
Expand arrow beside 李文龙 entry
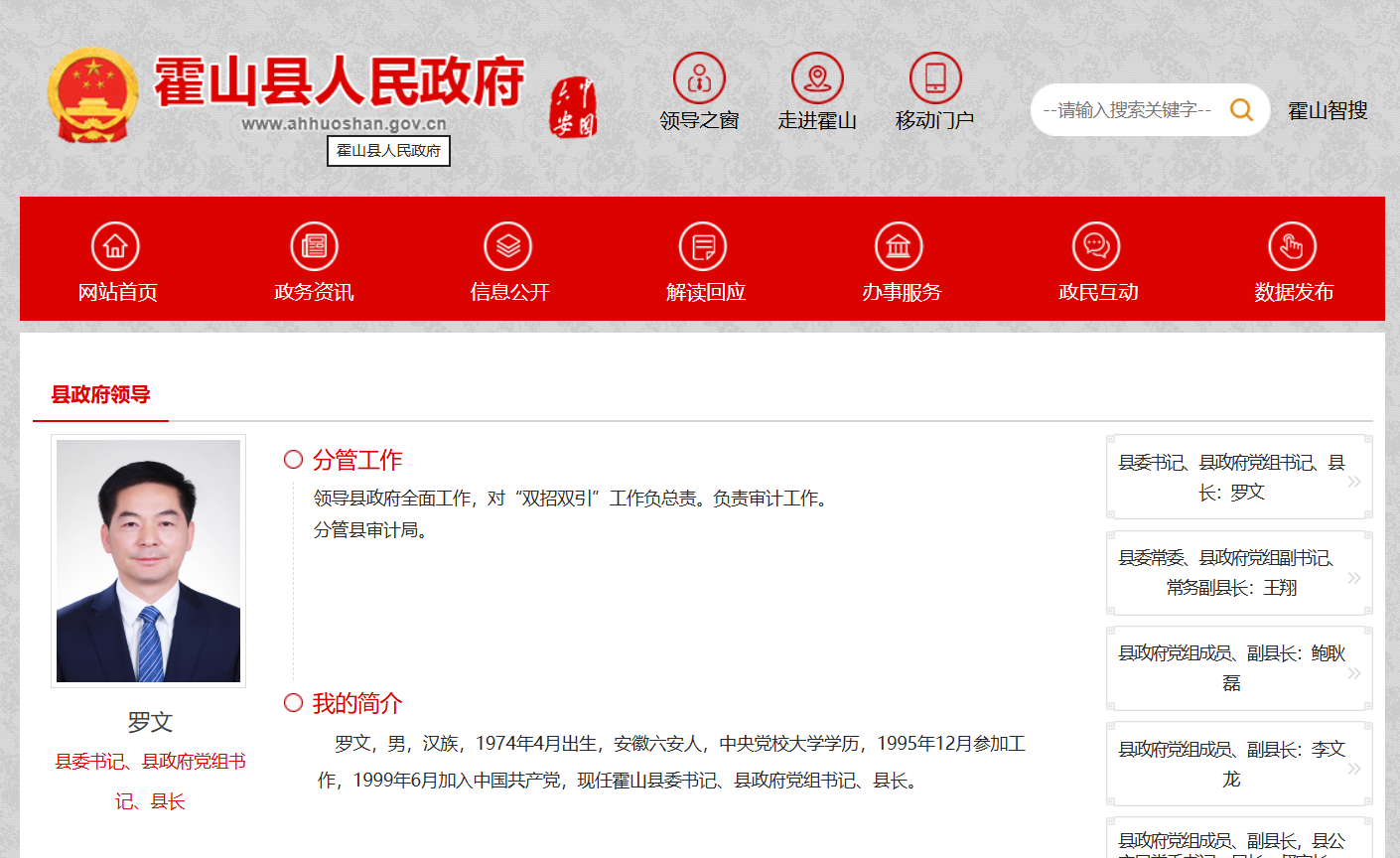click(x=1354, y=769)
